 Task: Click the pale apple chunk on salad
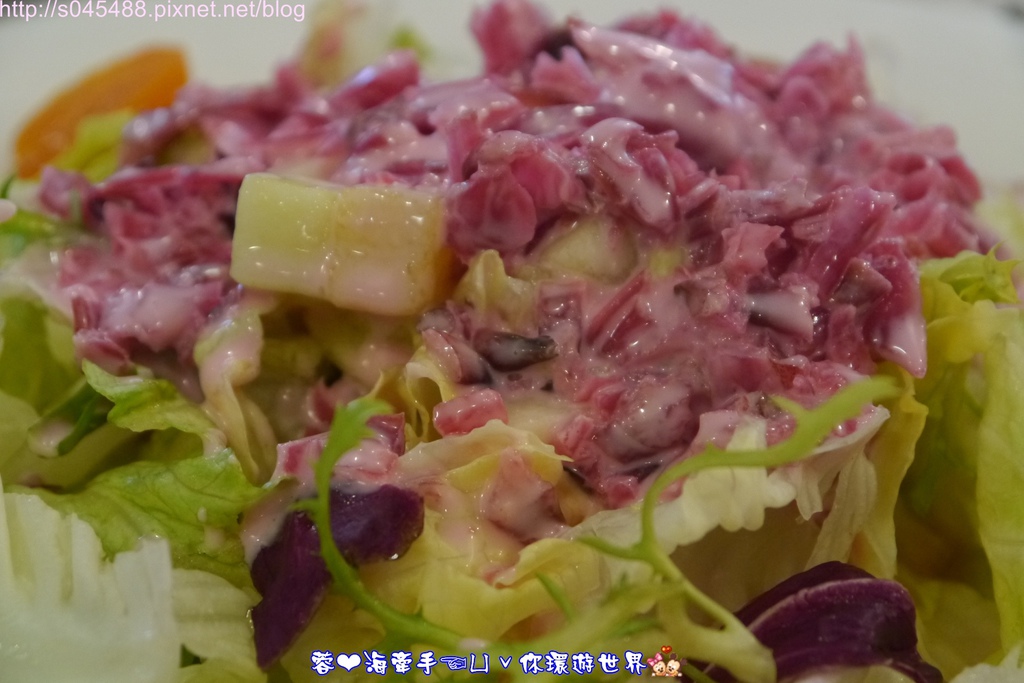click(x=338, y=241)
